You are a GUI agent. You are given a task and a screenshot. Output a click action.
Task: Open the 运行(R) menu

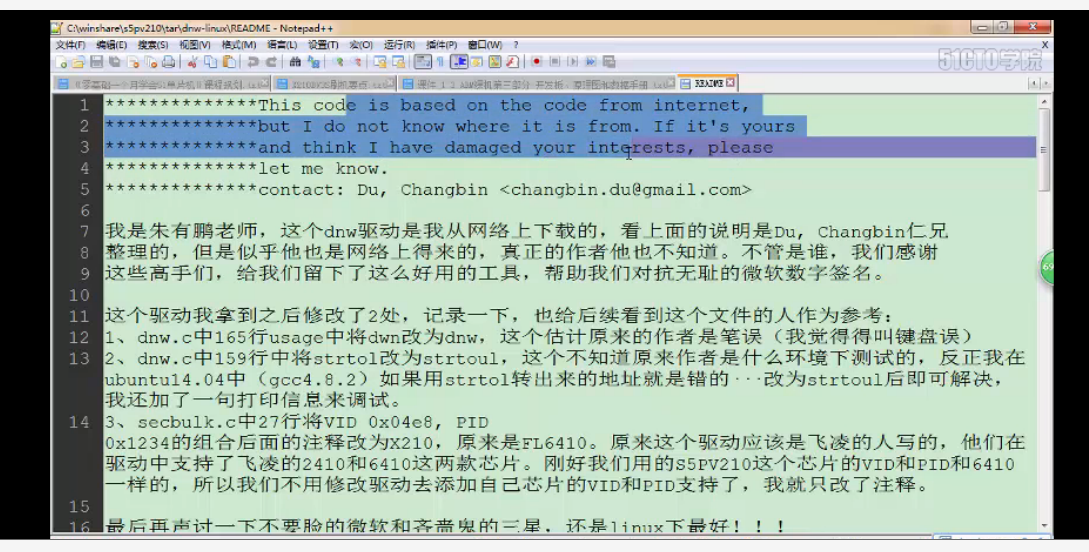pos(399,44)
